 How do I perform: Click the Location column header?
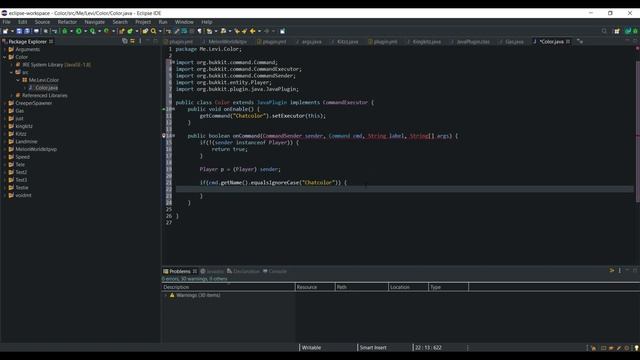click(x=408, y=287)
